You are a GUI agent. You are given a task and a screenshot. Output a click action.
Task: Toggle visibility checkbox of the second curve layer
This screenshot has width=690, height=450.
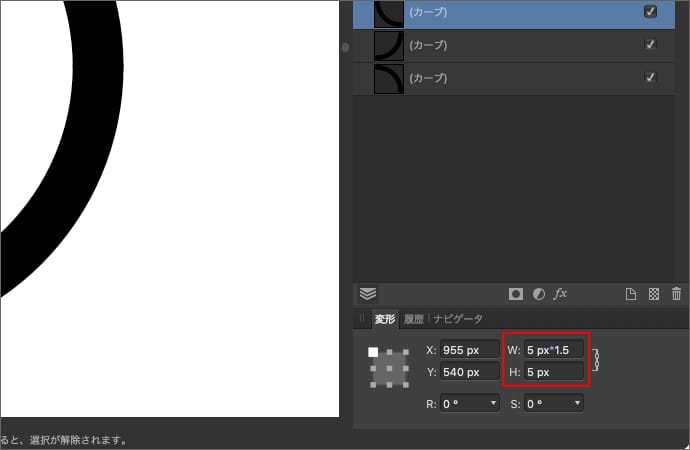pos(651,45)
